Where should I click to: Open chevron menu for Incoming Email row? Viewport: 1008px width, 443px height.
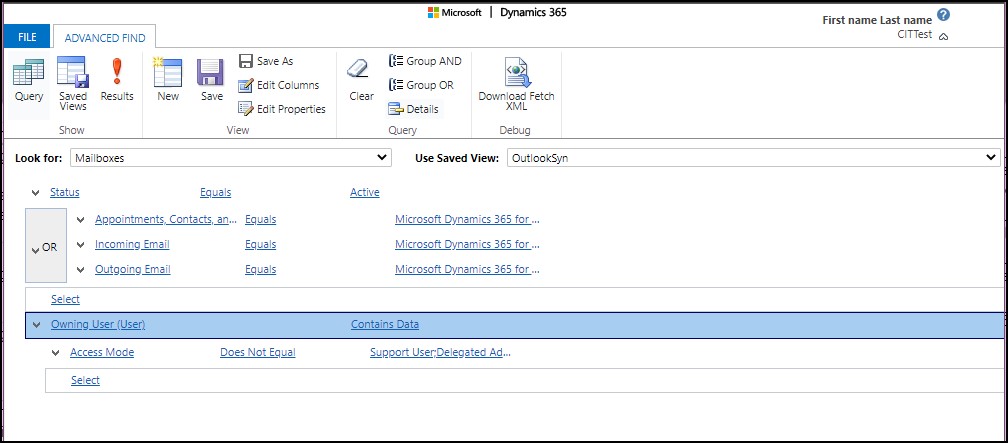pos(80,245)
